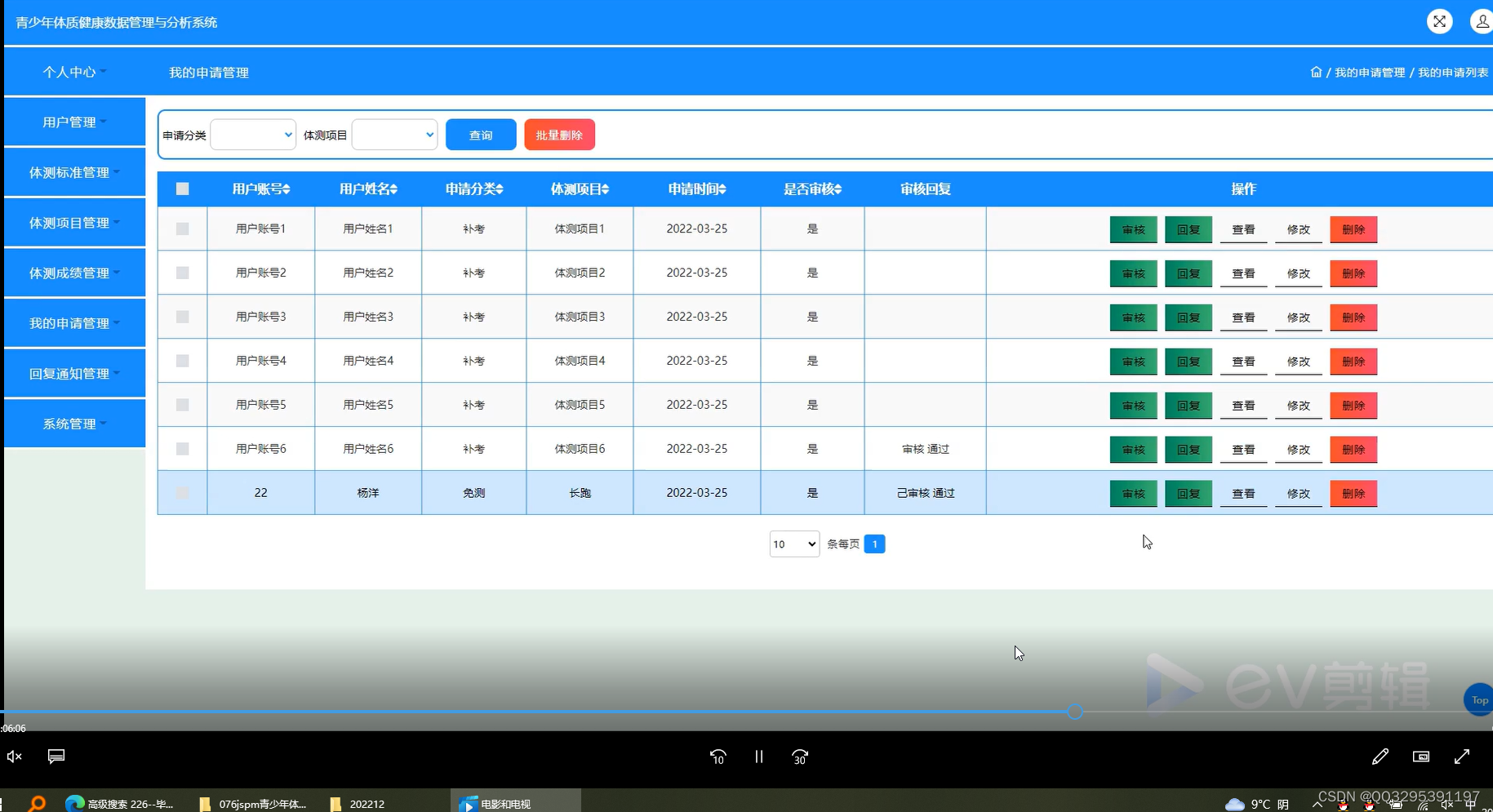The width and height of the screenshot is (1493, 812).
Task: Check the row for 用户账号5
Action: click(x=182, y=405)
